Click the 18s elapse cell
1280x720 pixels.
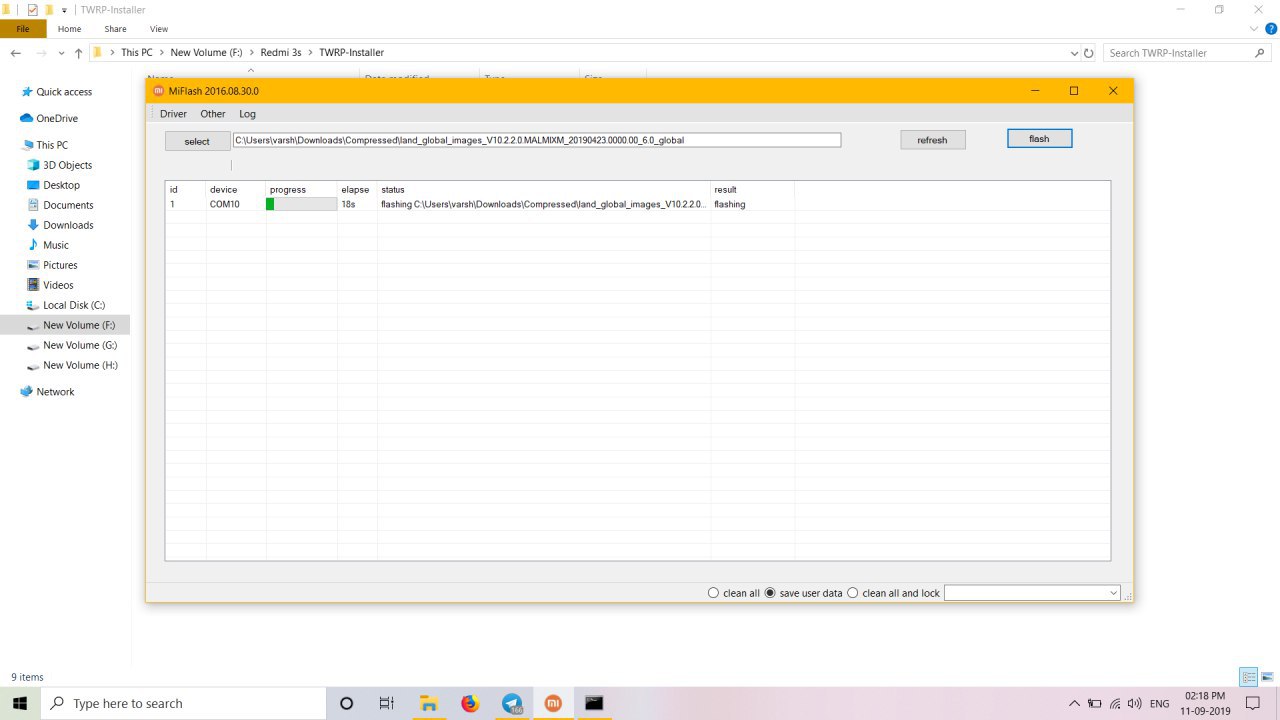click(348, 204)
